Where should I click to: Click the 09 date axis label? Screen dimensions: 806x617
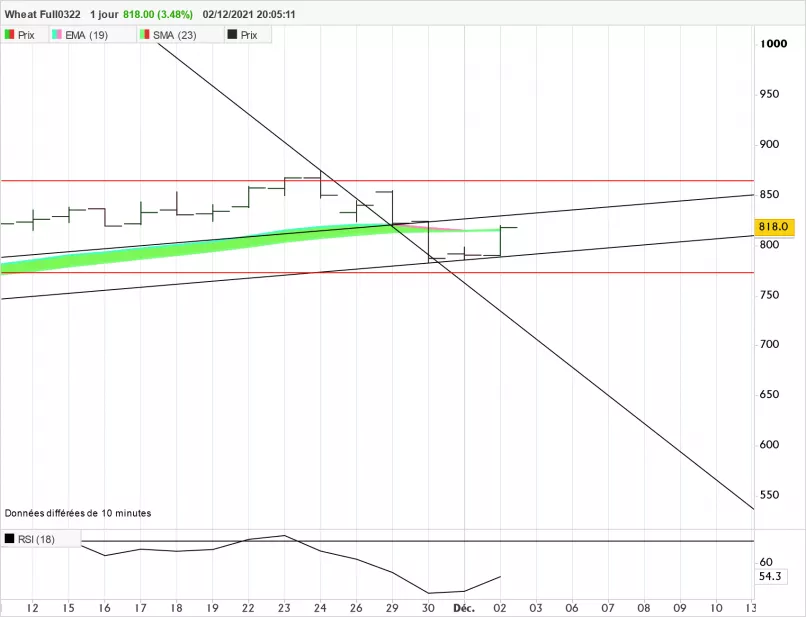pos(680,608)
